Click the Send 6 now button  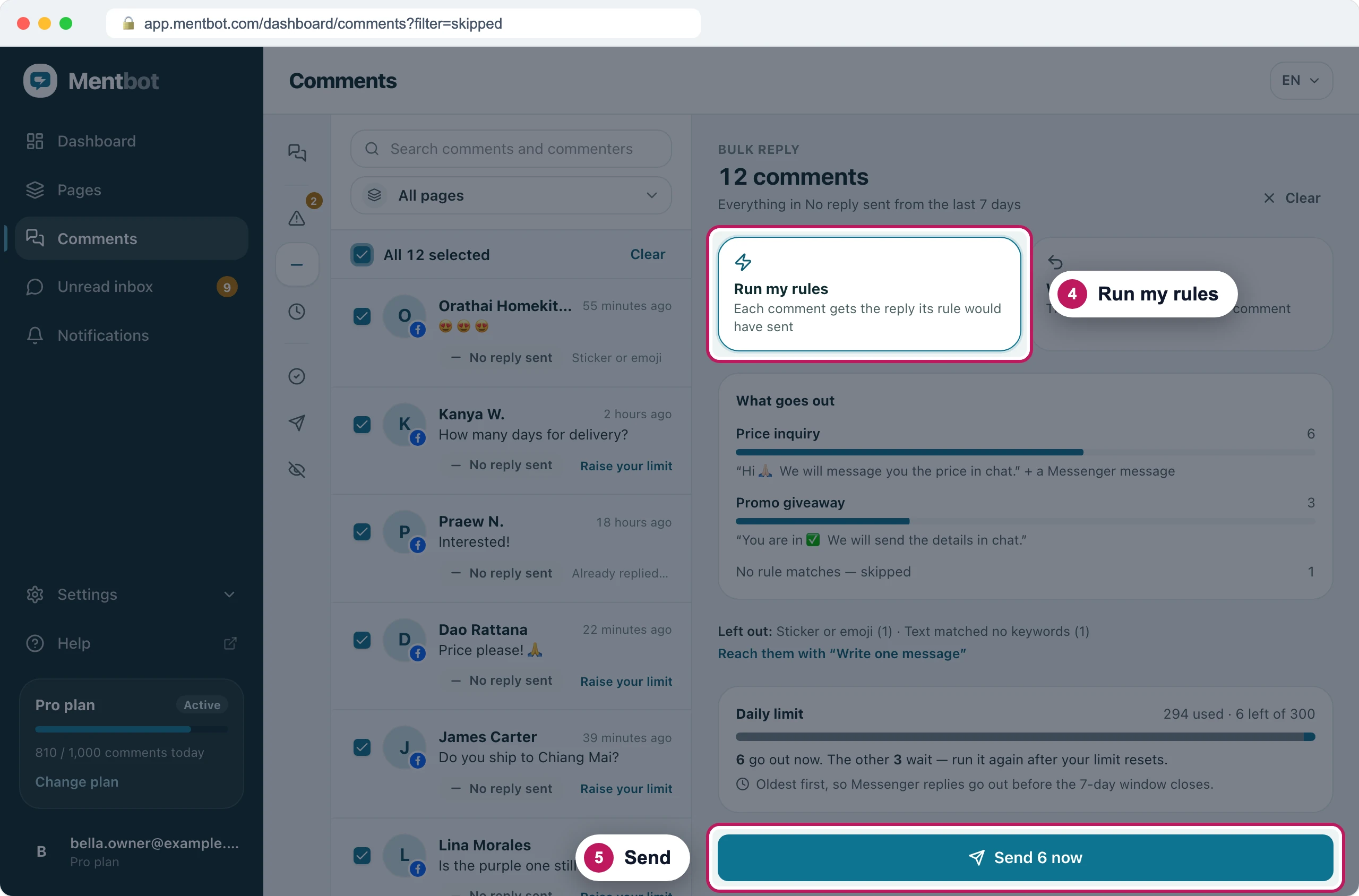(1025, 857)
